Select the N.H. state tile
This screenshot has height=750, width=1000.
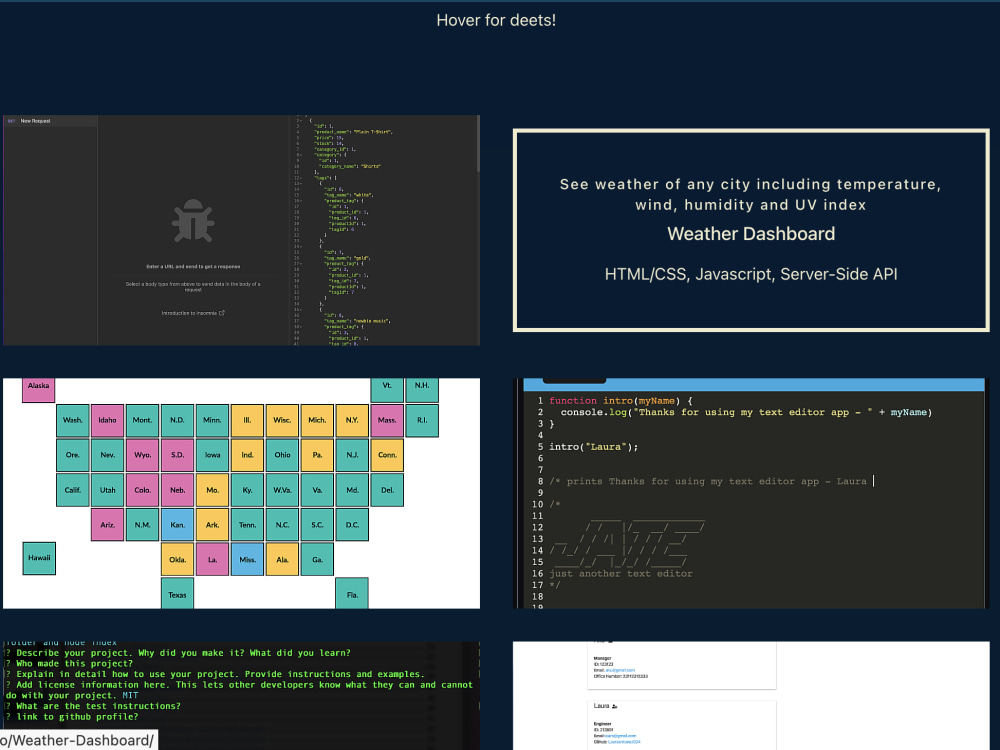(x=422, y=390)
